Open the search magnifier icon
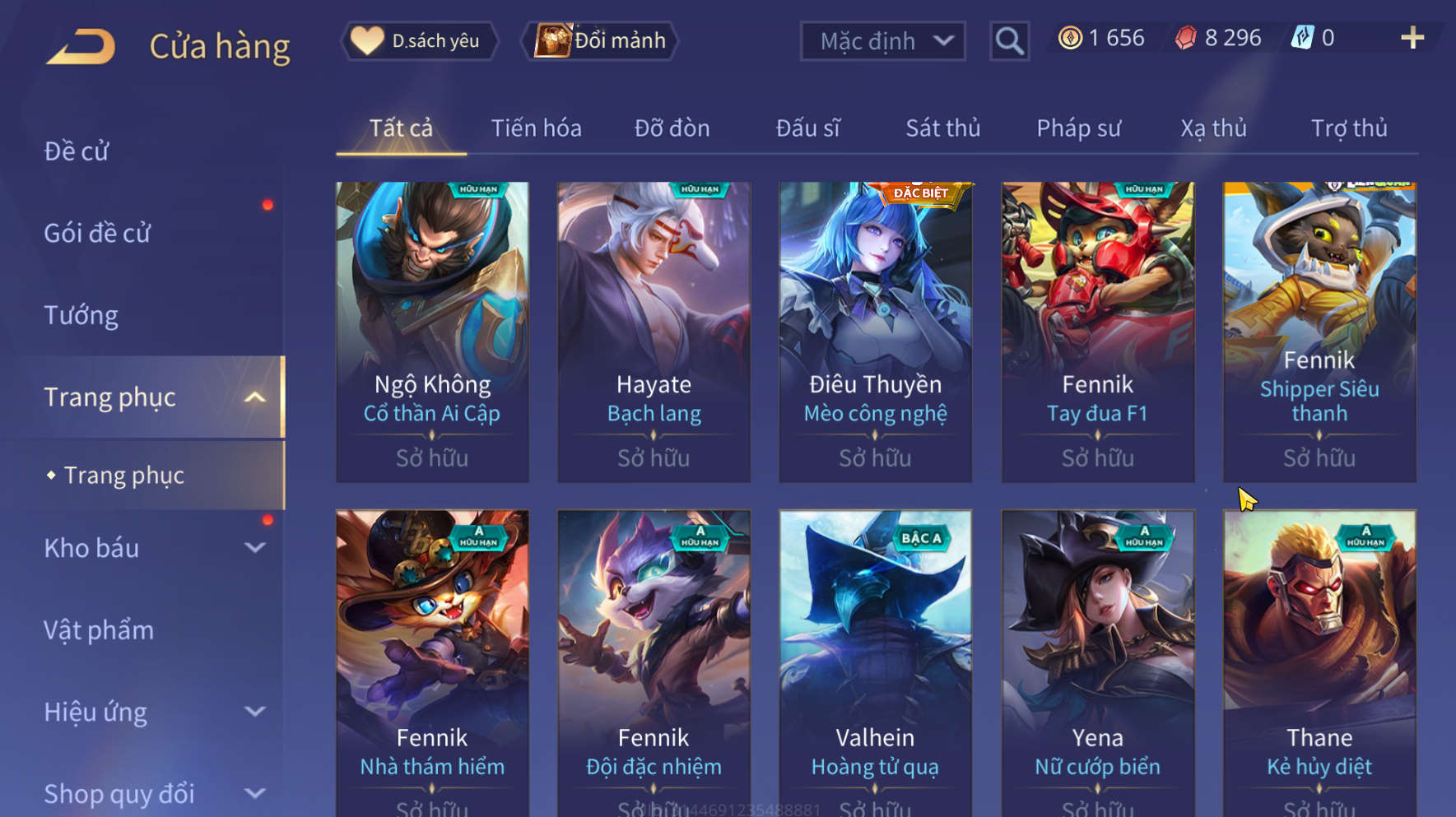This screenshot has height=817, width=1456. (x=1009, y=40)
